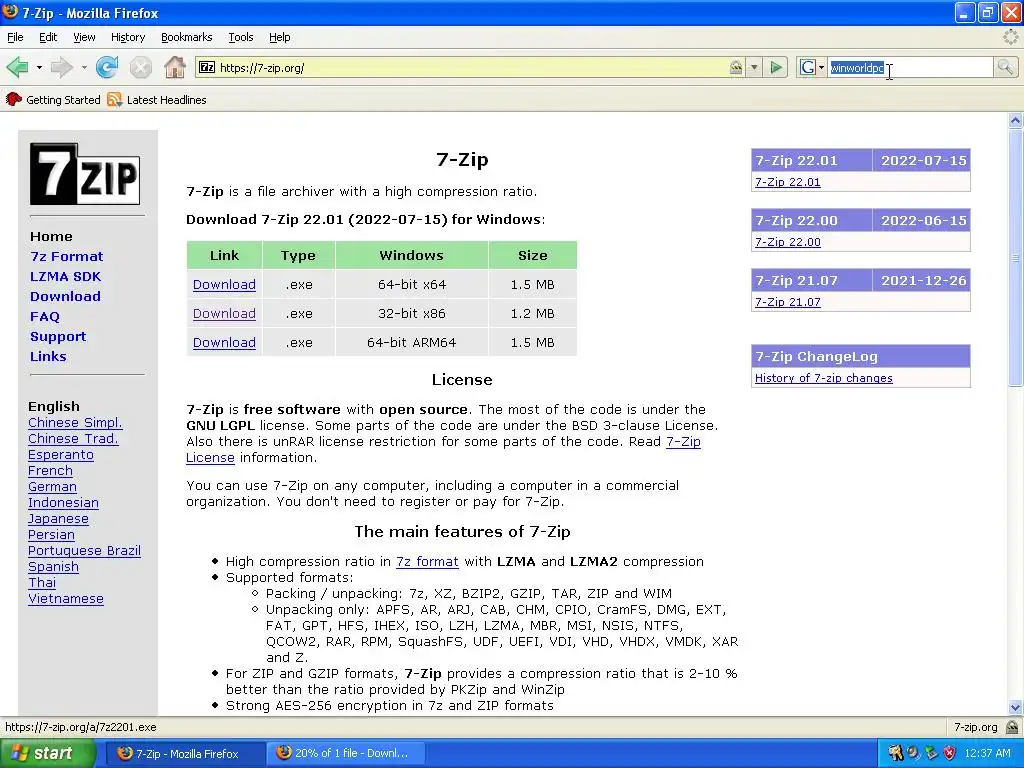Viewport: 1024px width, 768px height.
Task: Click the green Go arrow button
Action: (x=776, y=67)
